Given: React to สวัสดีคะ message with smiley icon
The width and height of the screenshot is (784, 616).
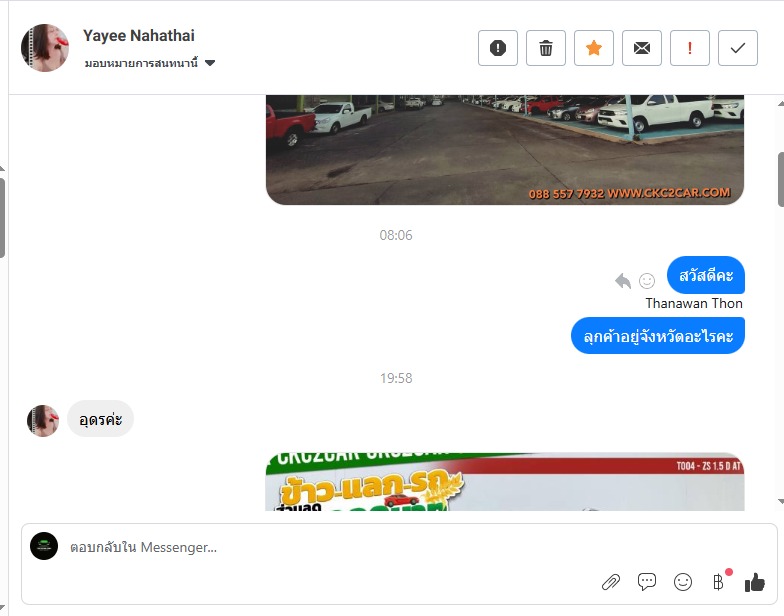Looking at the screenshot, I should point(646,280).
